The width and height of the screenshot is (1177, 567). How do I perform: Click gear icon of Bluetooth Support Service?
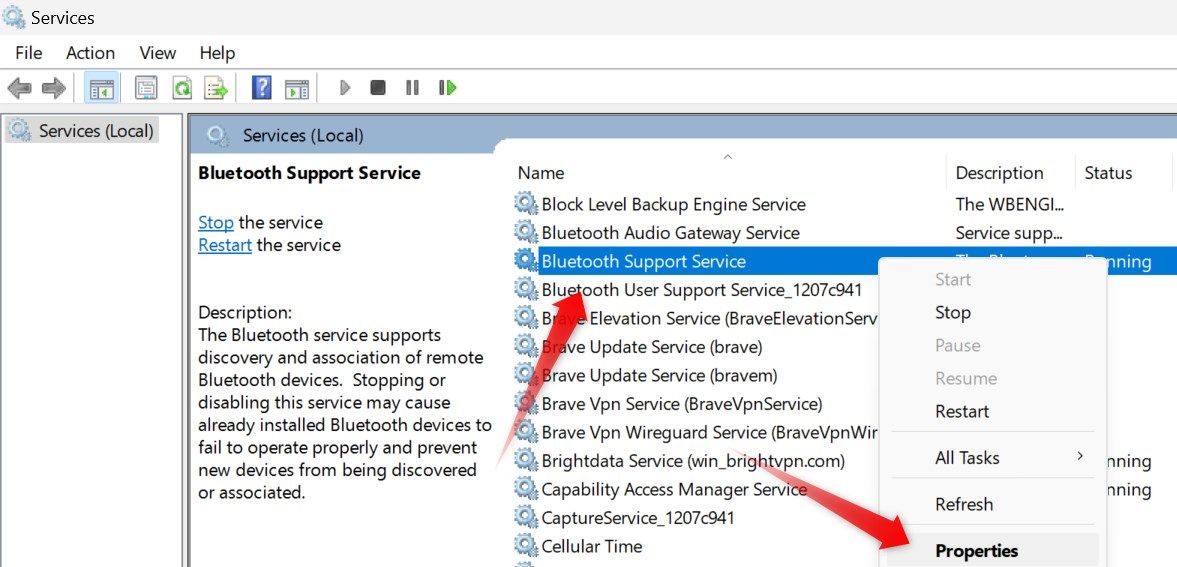click(x=526, y=261)
